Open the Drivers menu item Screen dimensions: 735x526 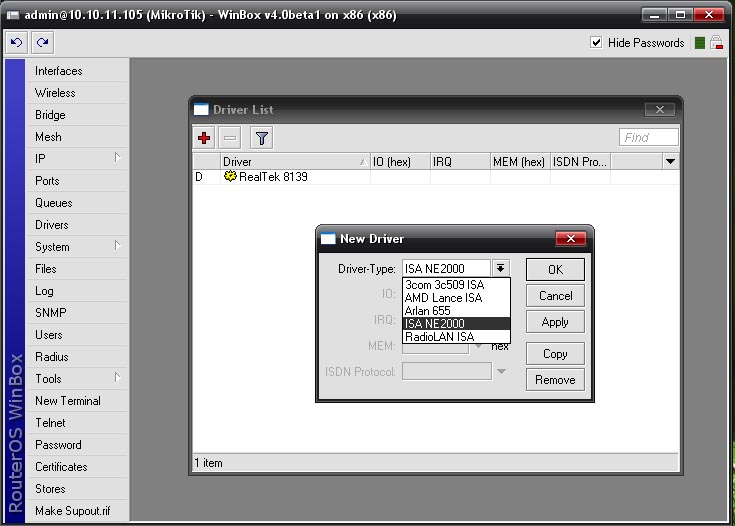77,225
